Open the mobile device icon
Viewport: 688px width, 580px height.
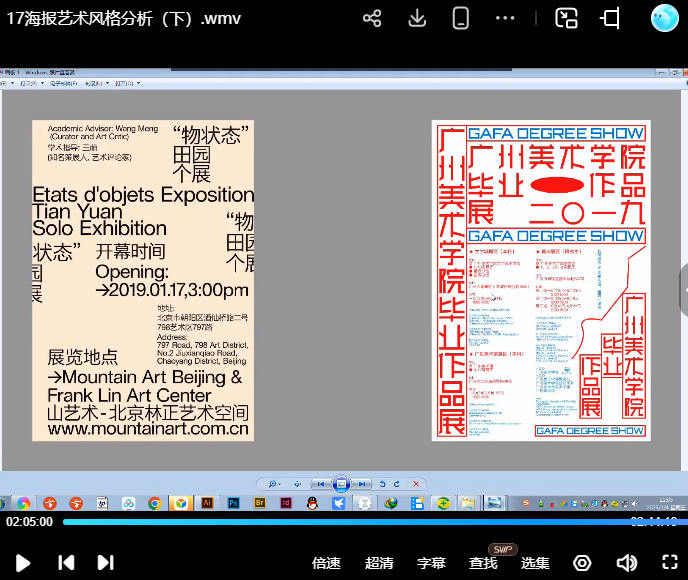(461, 18)
